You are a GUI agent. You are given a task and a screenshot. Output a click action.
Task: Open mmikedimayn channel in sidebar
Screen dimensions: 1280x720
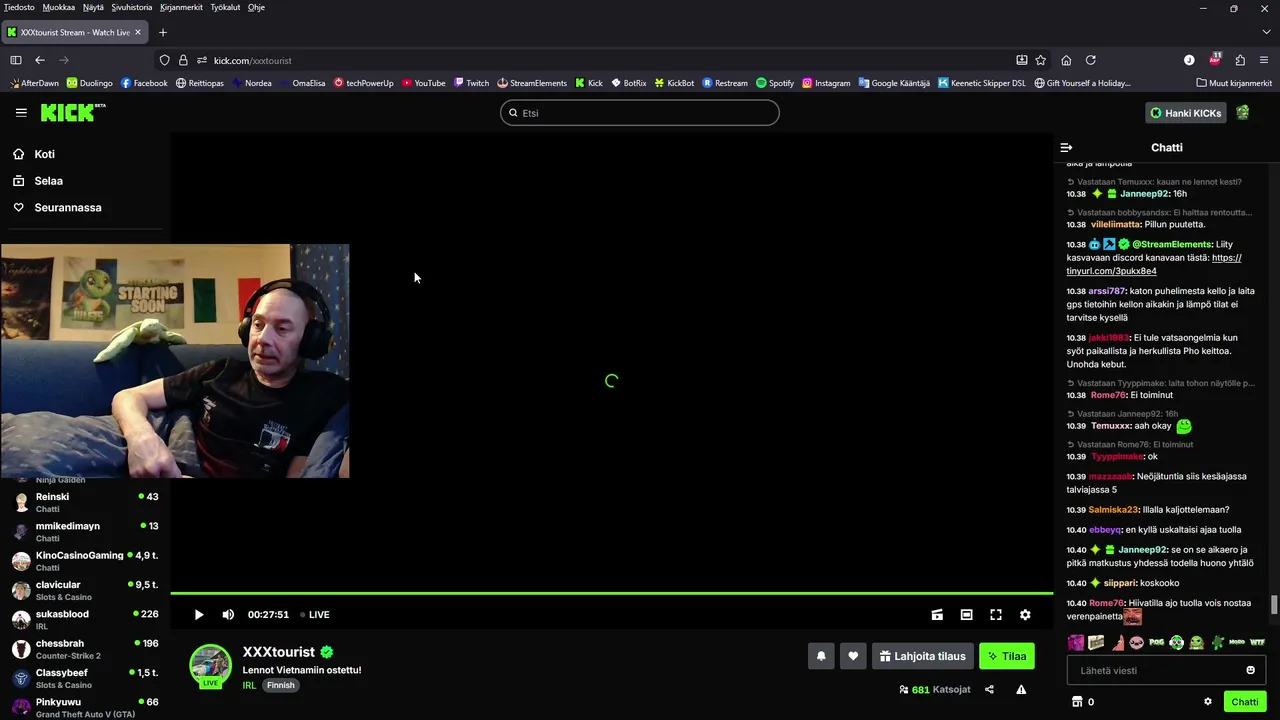tap(84, 531)
